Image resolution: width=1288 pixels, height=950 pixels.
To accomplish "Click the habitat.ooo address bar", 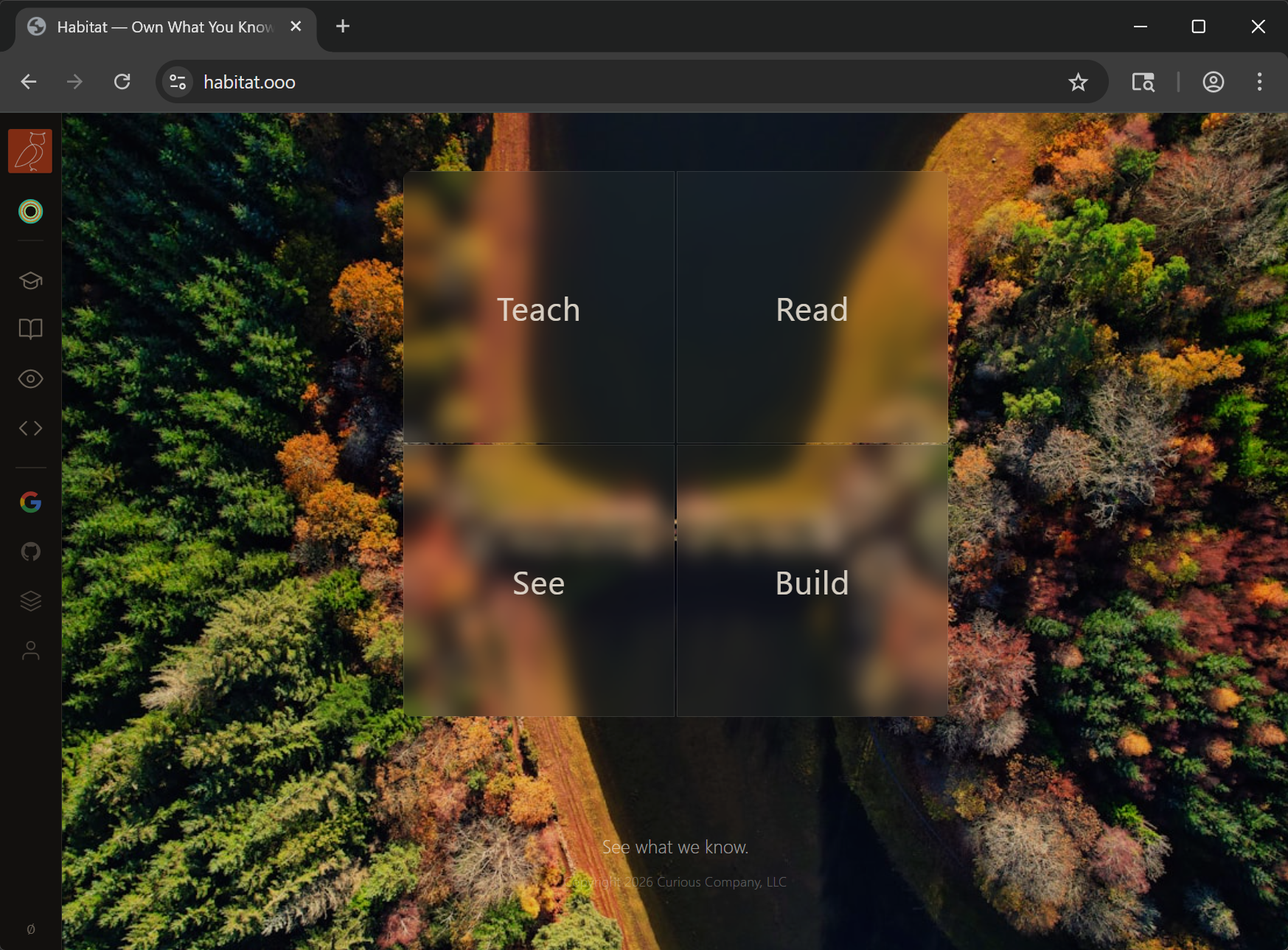I will 590,82.
